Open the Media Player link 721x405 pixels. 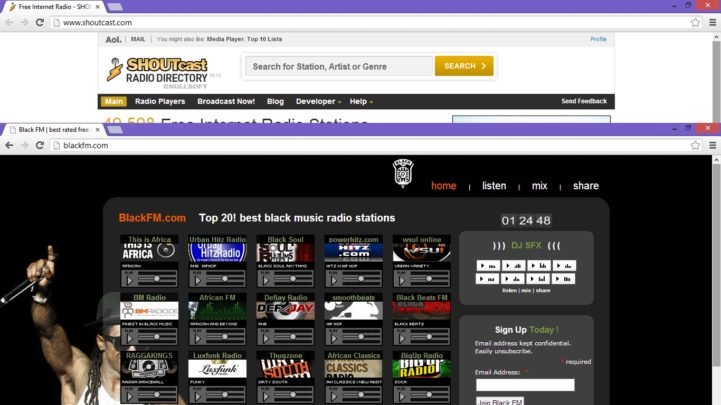225,39
